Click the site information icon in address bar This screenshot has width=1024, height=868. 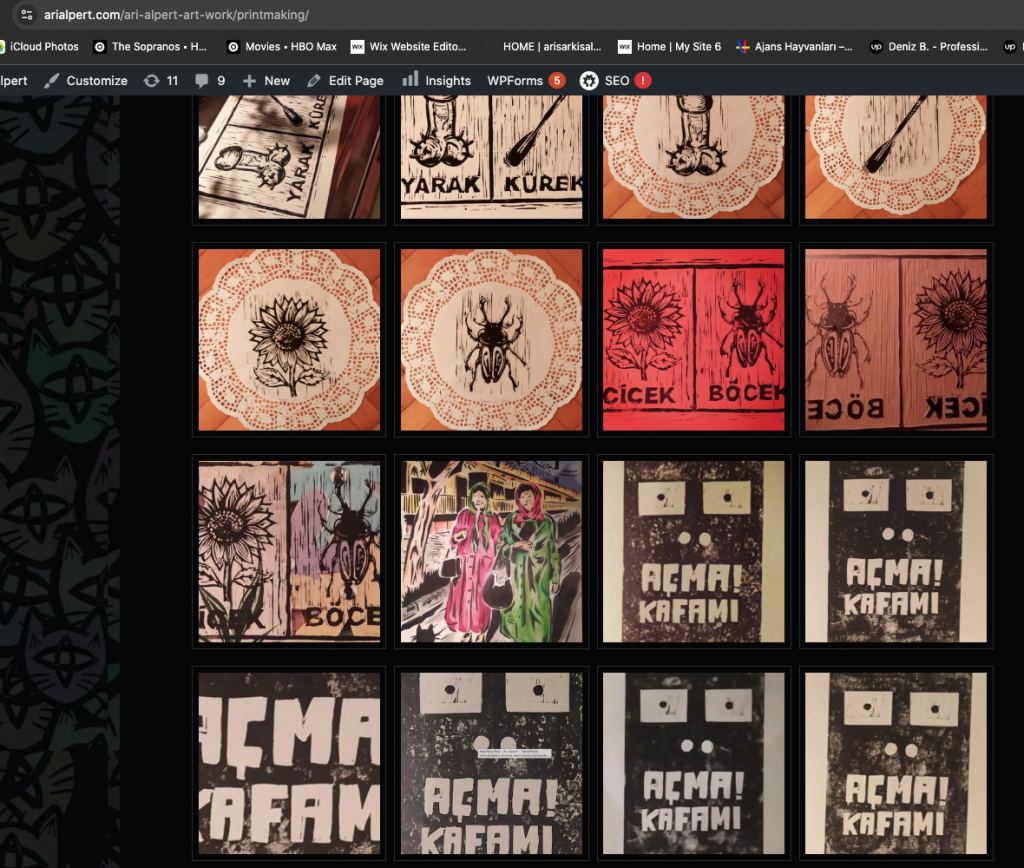28,15
